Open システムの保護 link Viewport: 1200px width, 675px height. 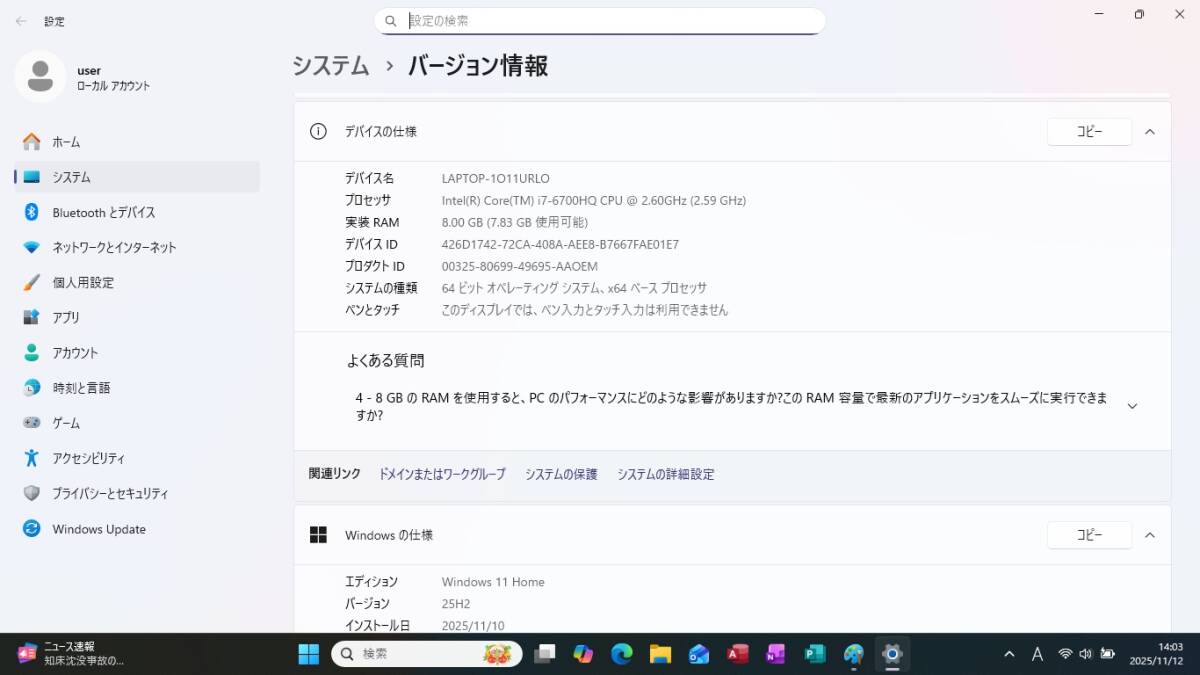[561, 474]
